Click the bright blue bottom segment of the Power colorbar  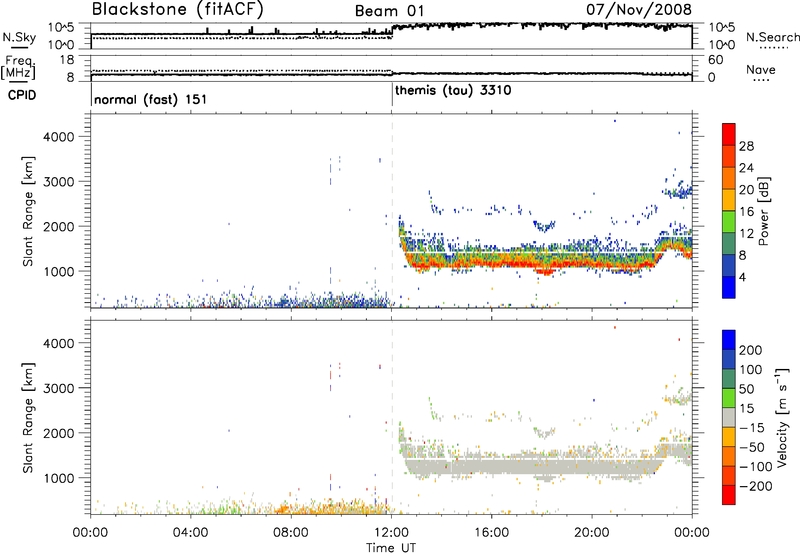[x=729, y=288]
